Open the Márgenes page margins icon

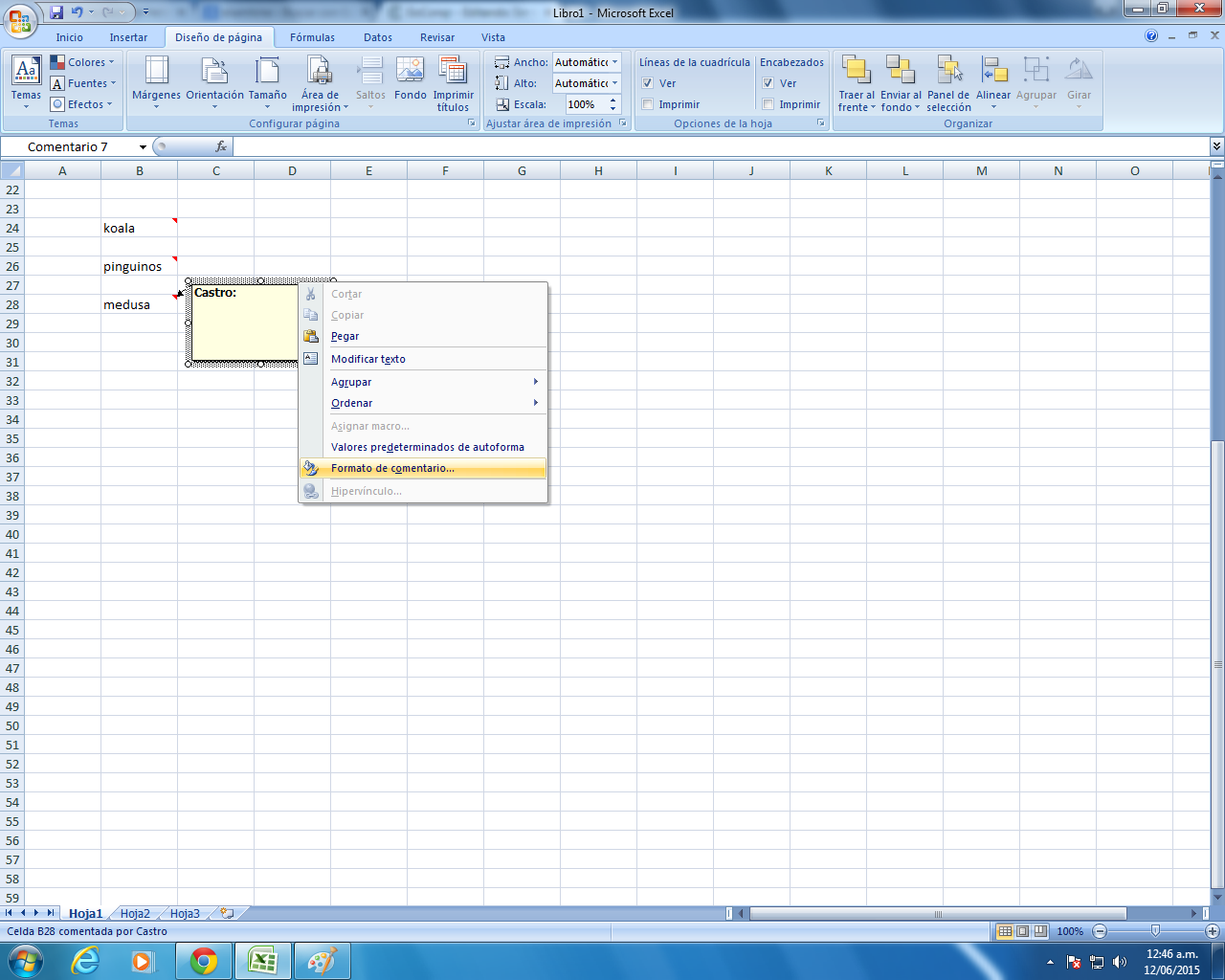(x=156, y=73)
